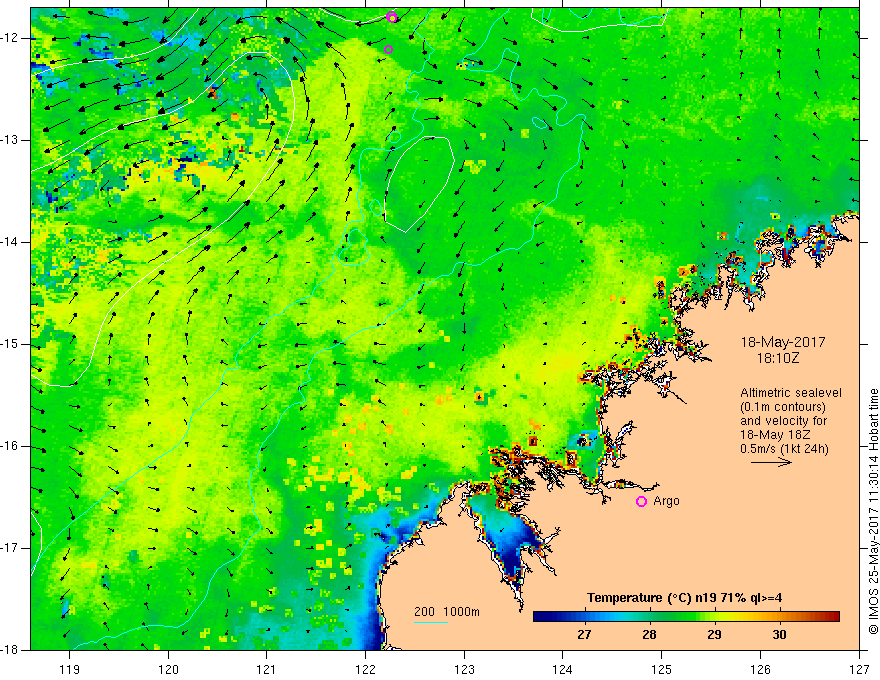Click the 119 longitude axis label
This screenshot has height=680, width=880.
point(70,669)
